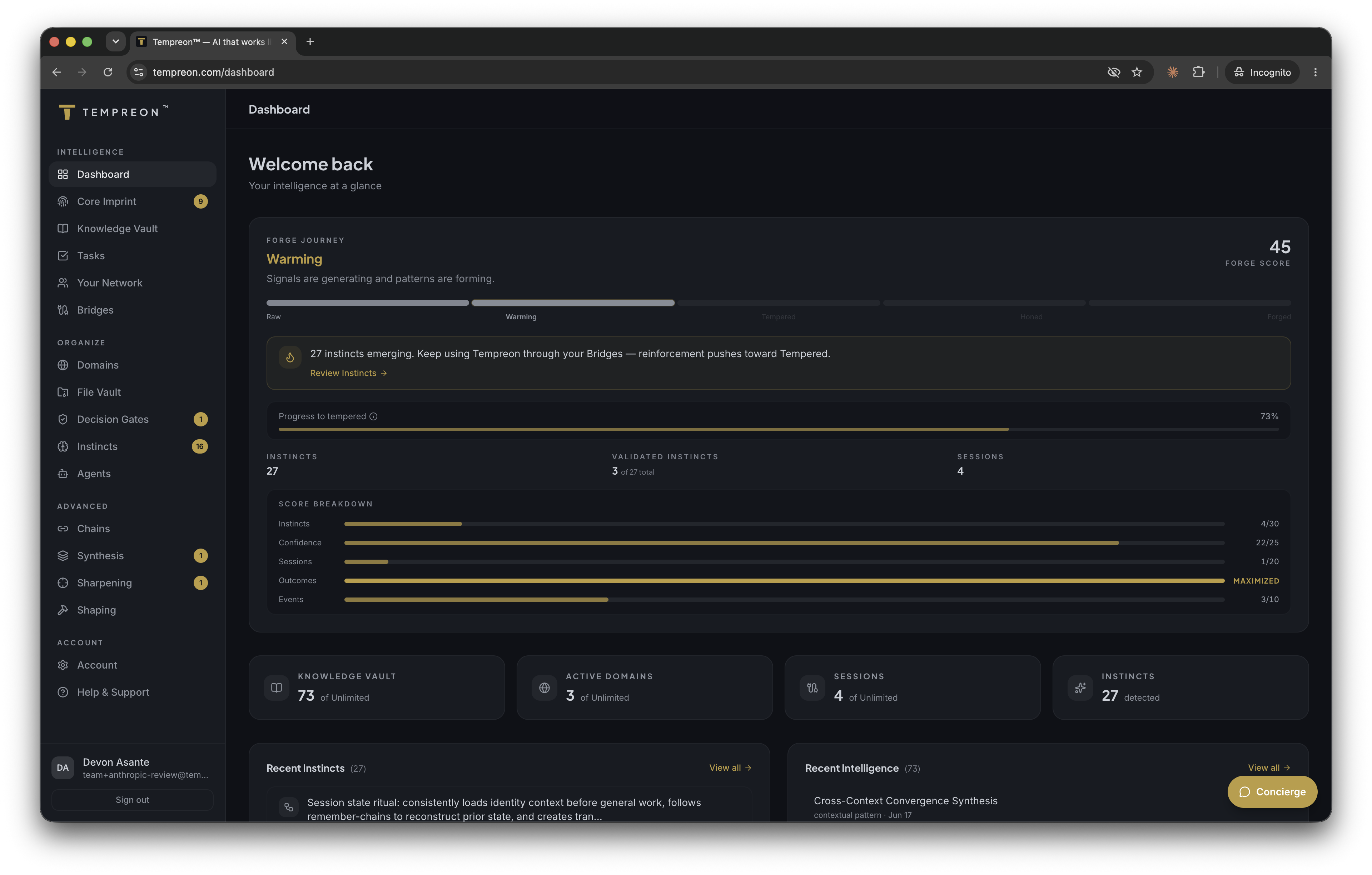The width and height of the screenshot is (1372, 875).
Task: Click the Instincts card sparkle icon
Action: 1080,687
